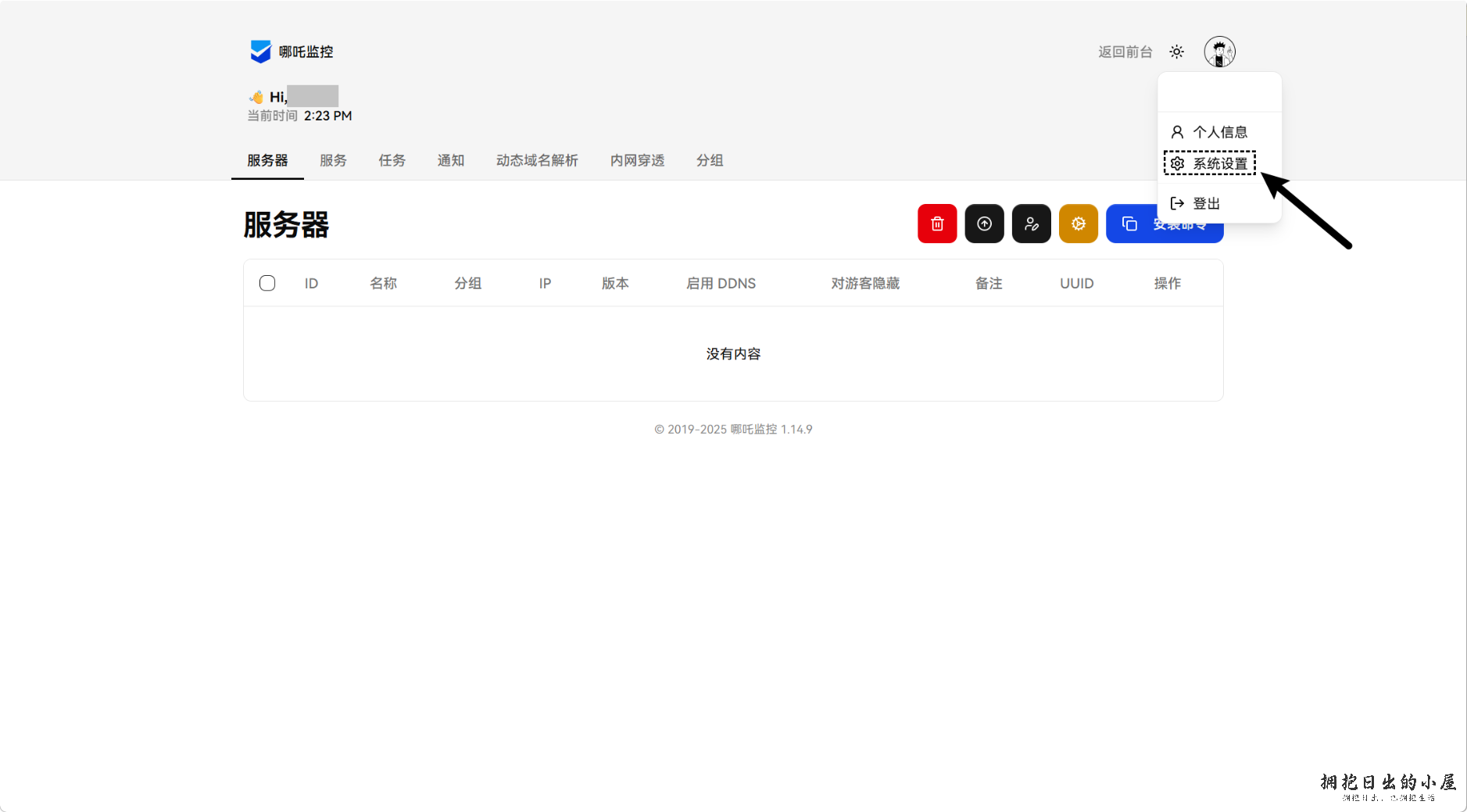Click the black upload arrow button
Screen dimensions: 1467x812
pos(984,224)
